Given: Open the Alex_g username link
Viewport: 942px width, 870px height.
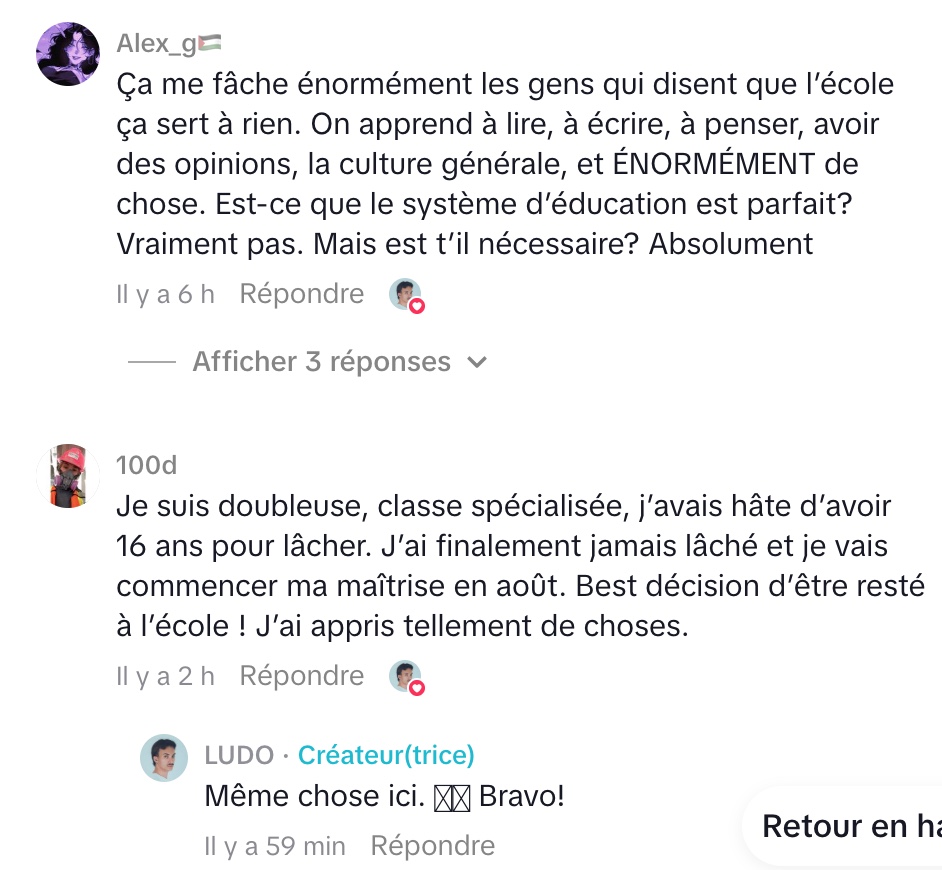Looking at the screenshot, I should click(156, 43).
